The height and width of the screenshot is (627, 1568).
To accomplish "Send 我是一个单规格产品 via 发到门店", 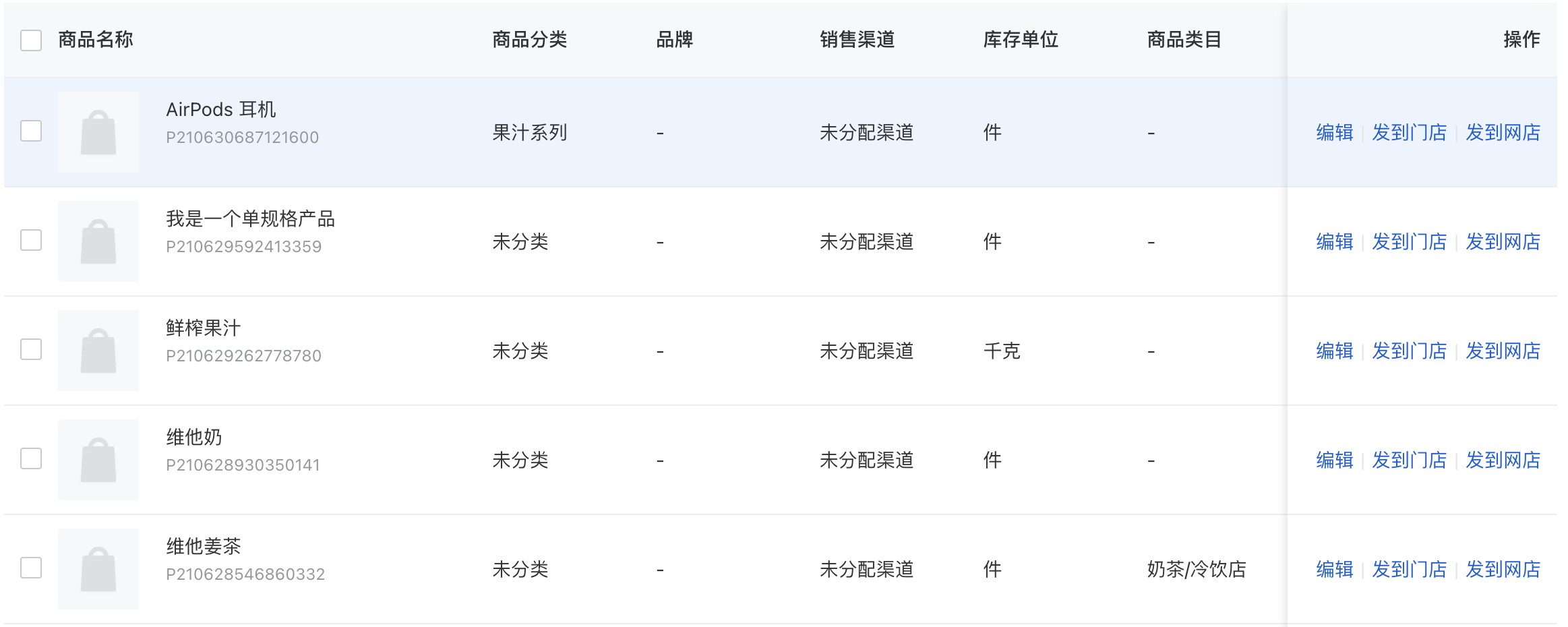I will [x=1410, y=241].
